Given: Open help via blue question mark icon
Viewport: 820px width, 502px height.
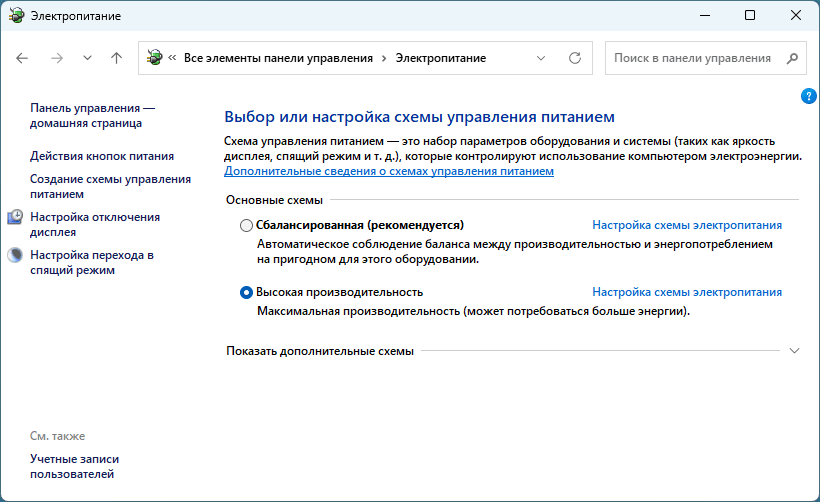Looking at the screenshot, I should tap(809, 96).
